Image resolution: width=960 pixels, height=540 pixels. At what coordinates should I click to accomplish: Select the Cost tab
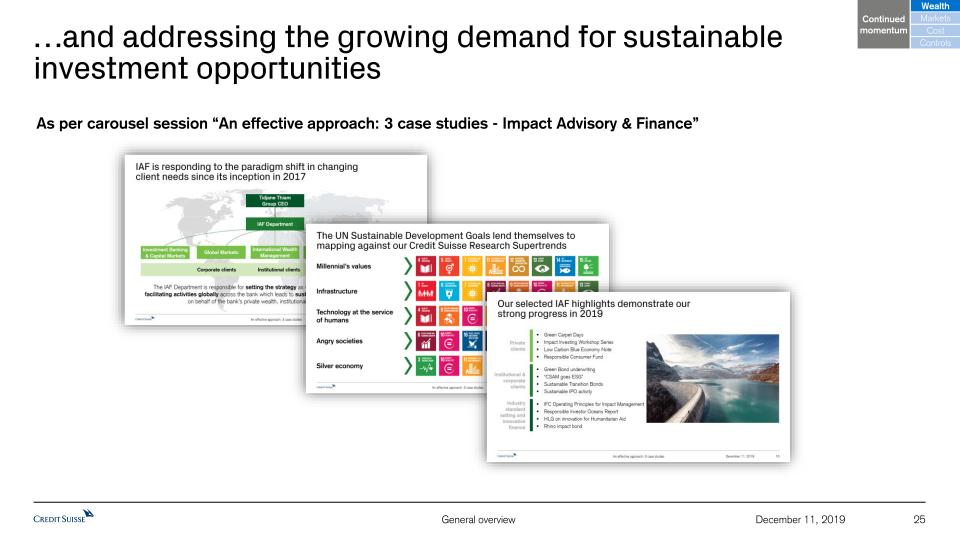point(934,31)
